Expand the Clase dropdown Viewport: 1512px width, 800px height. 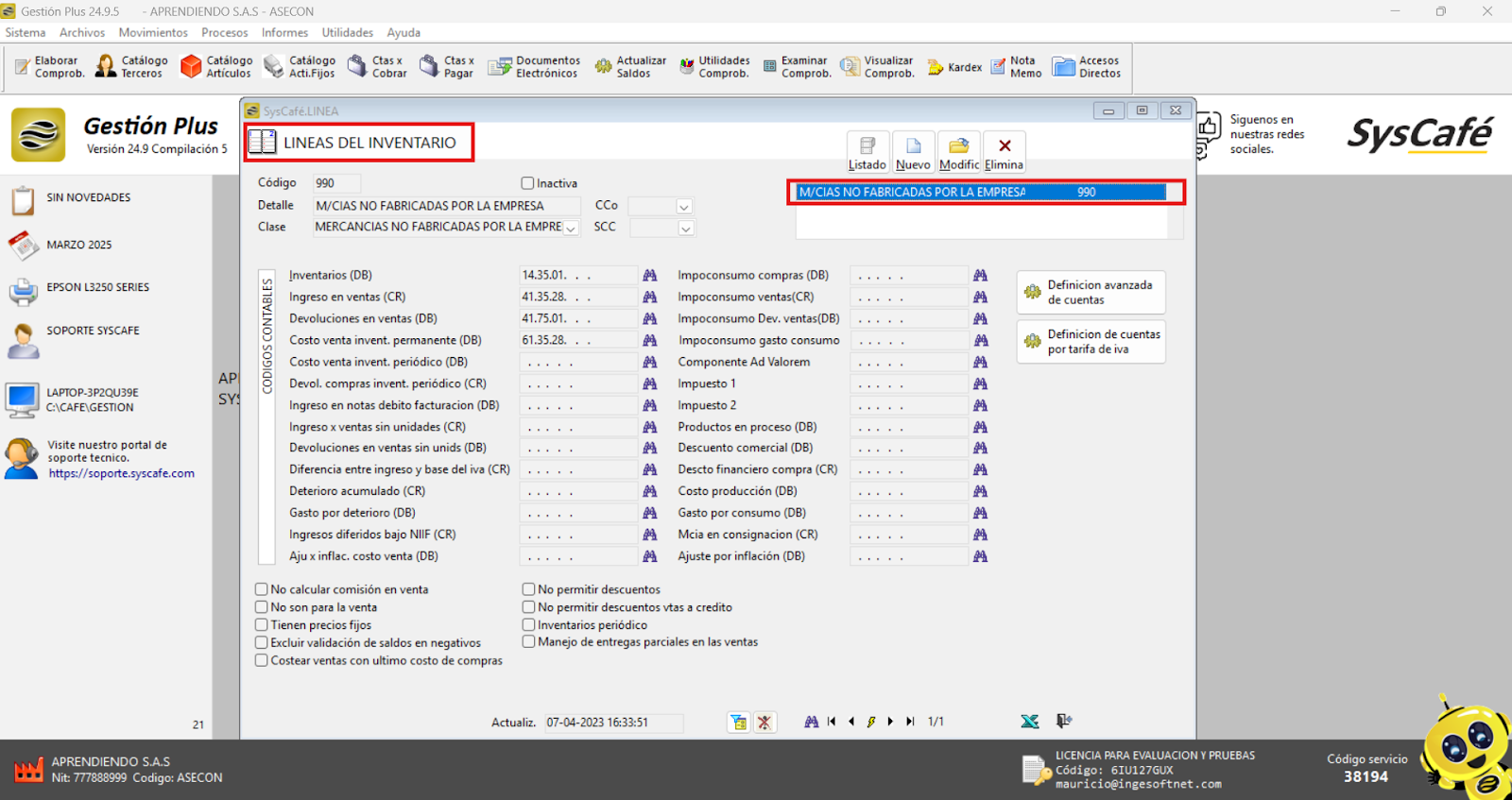[571, 228]
